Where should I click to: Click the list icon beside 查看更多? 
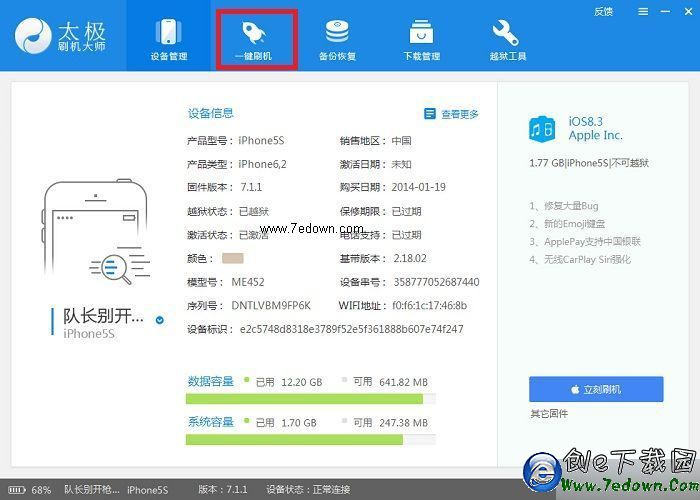(429, 114)
